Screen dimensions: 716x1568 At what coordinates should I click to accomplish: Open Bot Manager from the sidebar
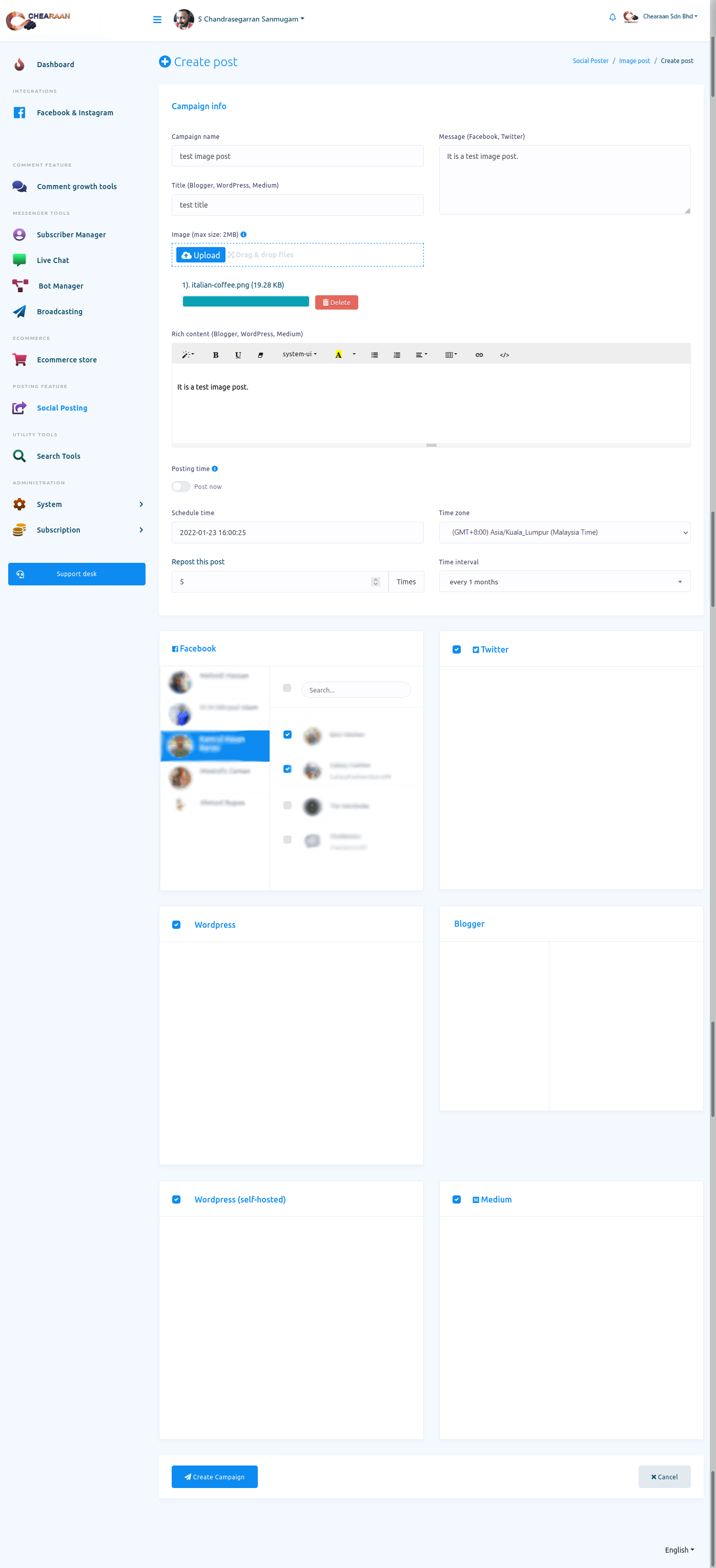(60, 286)
